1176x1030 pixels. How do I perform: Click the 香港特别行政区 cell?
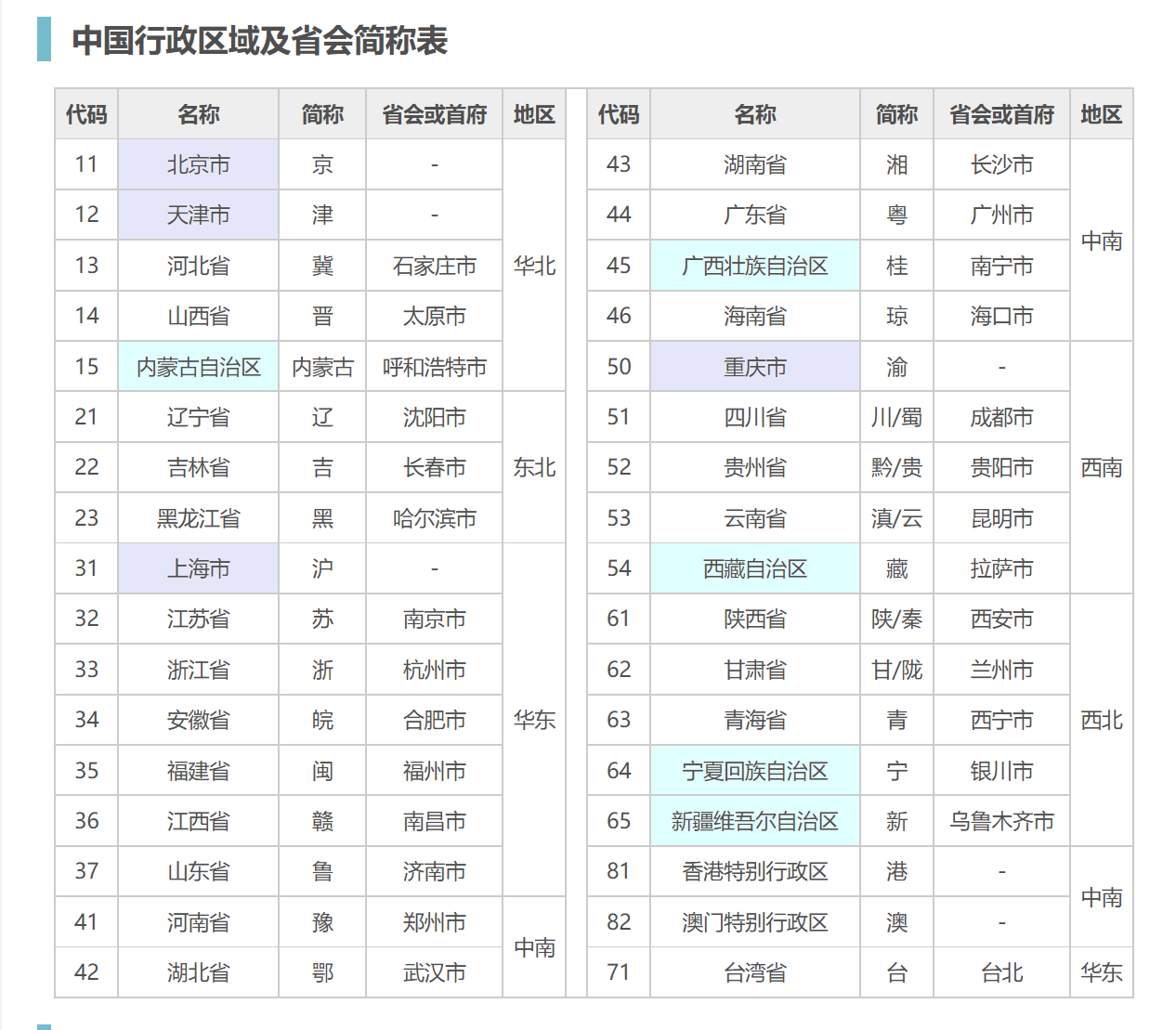point(754,871)
